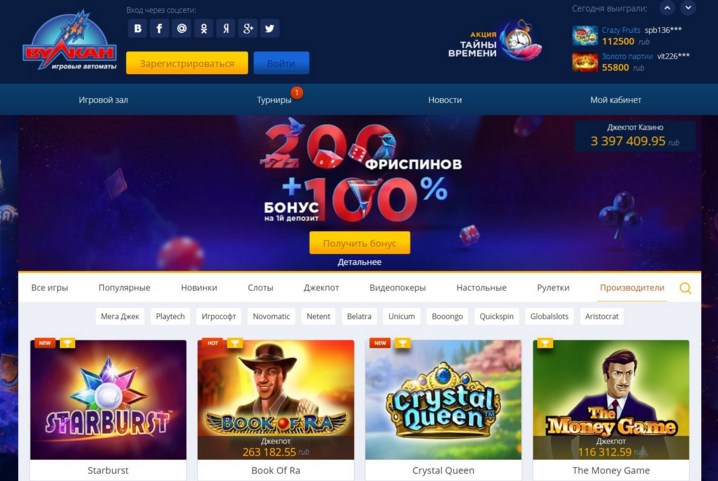Open the Детальнее bonus details link
This screenshot has width=718, height=481.
pyautogui.click(x=359, y=262)
